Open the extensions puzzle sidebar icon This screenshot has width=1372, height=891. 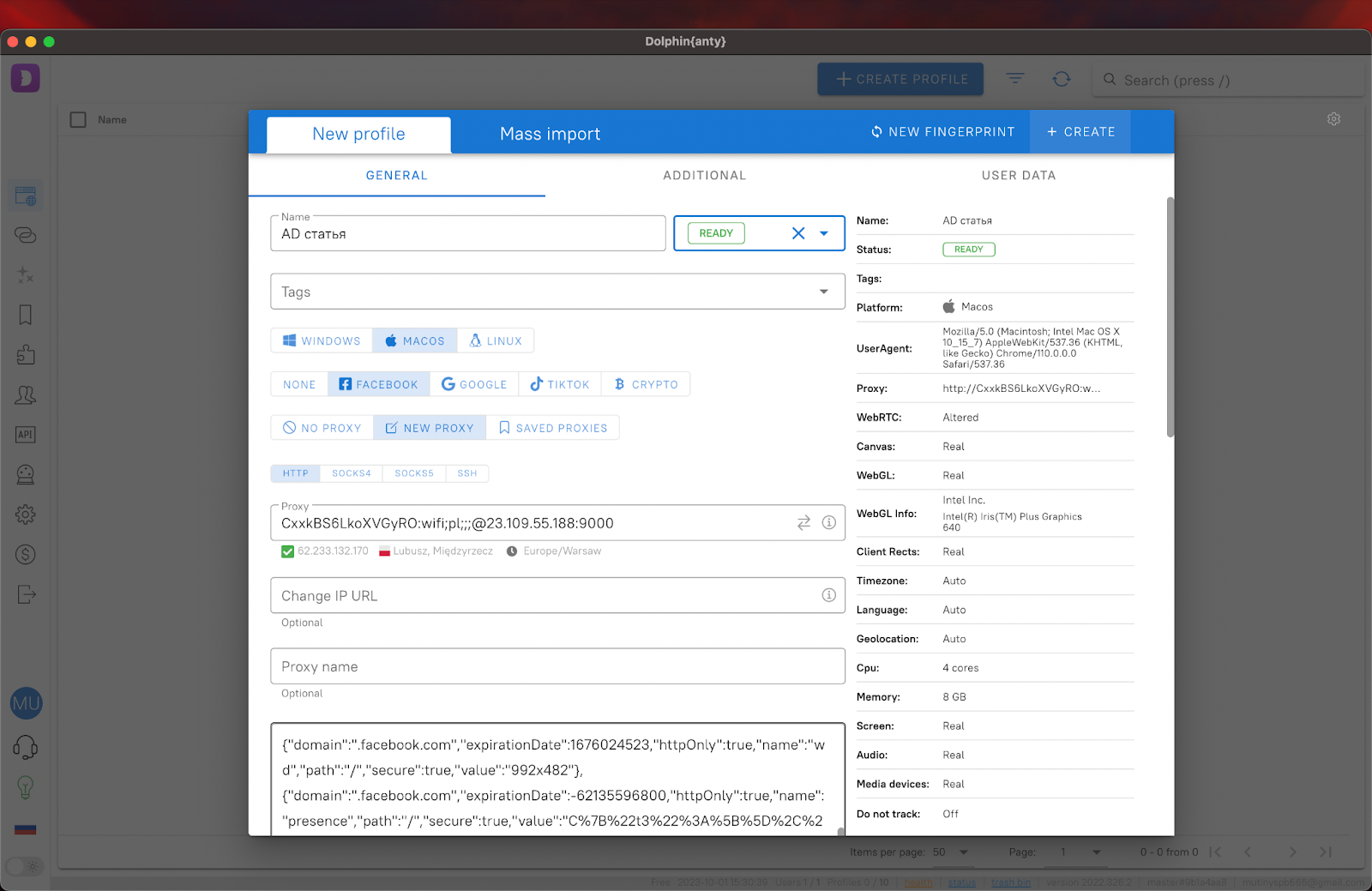(x=26, y=355)
